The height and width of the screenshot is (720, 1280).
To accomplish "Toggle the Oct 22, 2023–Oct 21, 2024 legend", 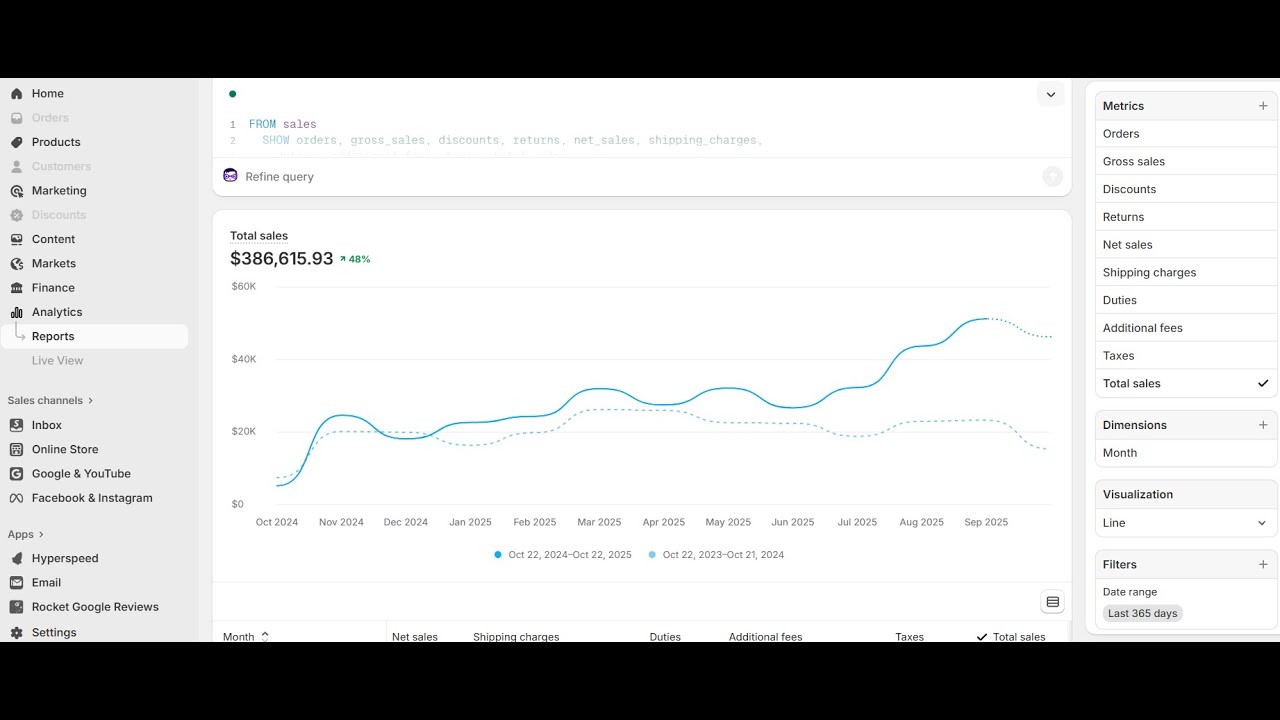I will pyautogui.click(x=716, y=555).
